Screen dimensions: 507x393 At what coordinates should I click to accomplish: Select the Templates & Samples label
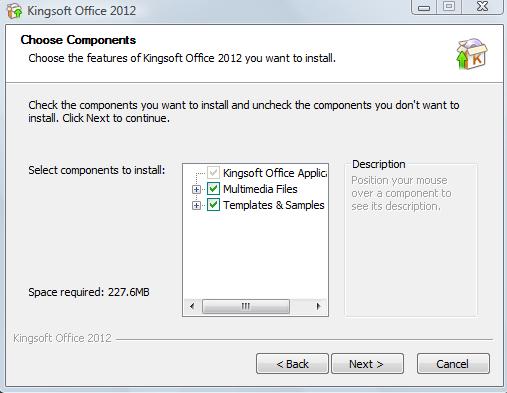tap(274, 205)
